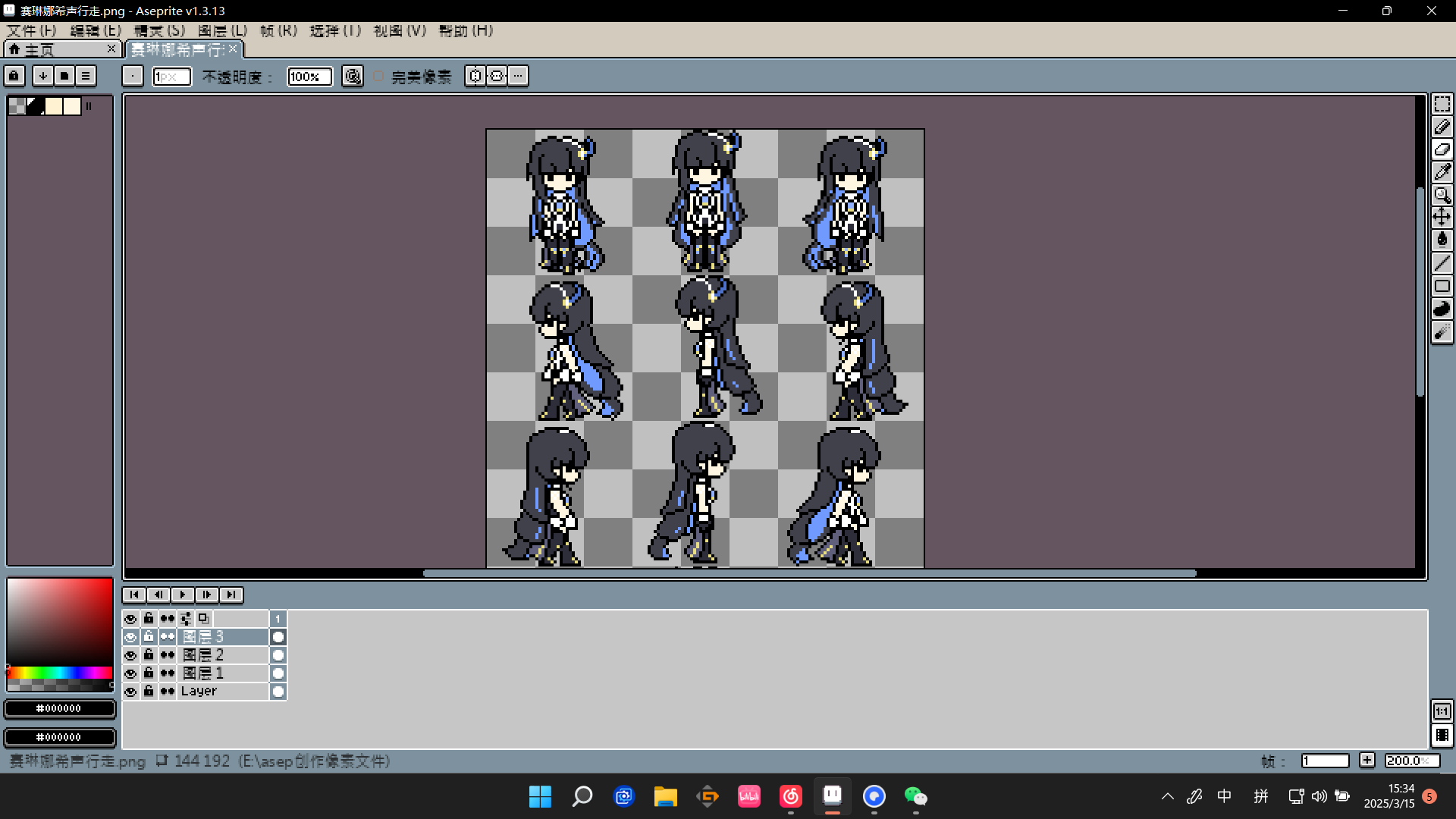Open the timeline settings sliders icon
This screenshot has height=819, width=1456.
point(186,619)
